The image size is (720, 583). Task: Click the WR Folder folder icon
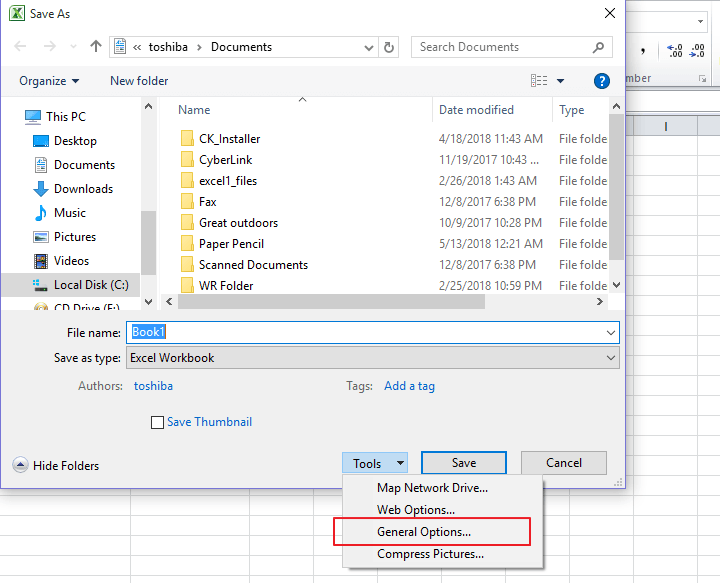pyautogui.click(x=187, y=286)
